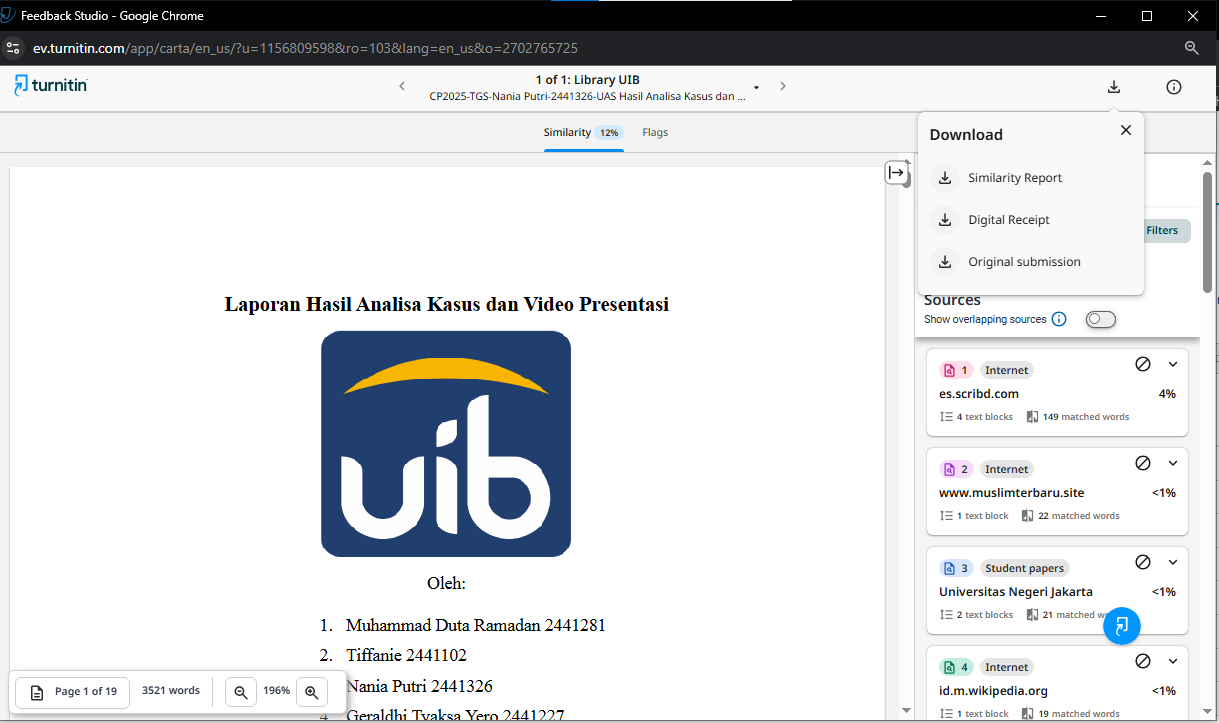Image resolution: width=1219 pixels, height=723 pixels.
Task: Click document scrollbar down arrow
Action: pyautogui.click(x=906, y=711)
